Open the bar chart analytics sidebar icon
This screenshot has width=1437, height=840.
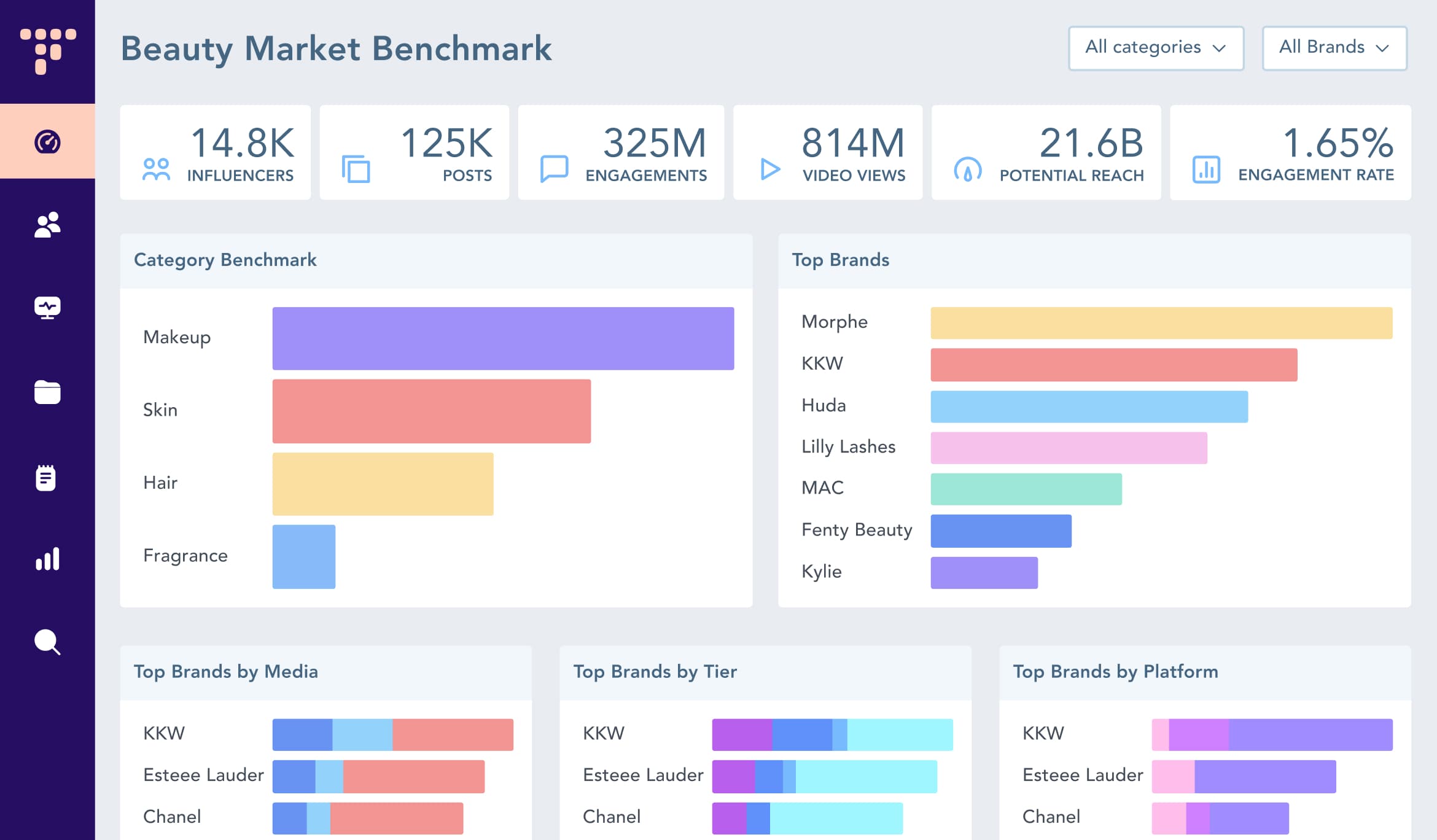47,559
